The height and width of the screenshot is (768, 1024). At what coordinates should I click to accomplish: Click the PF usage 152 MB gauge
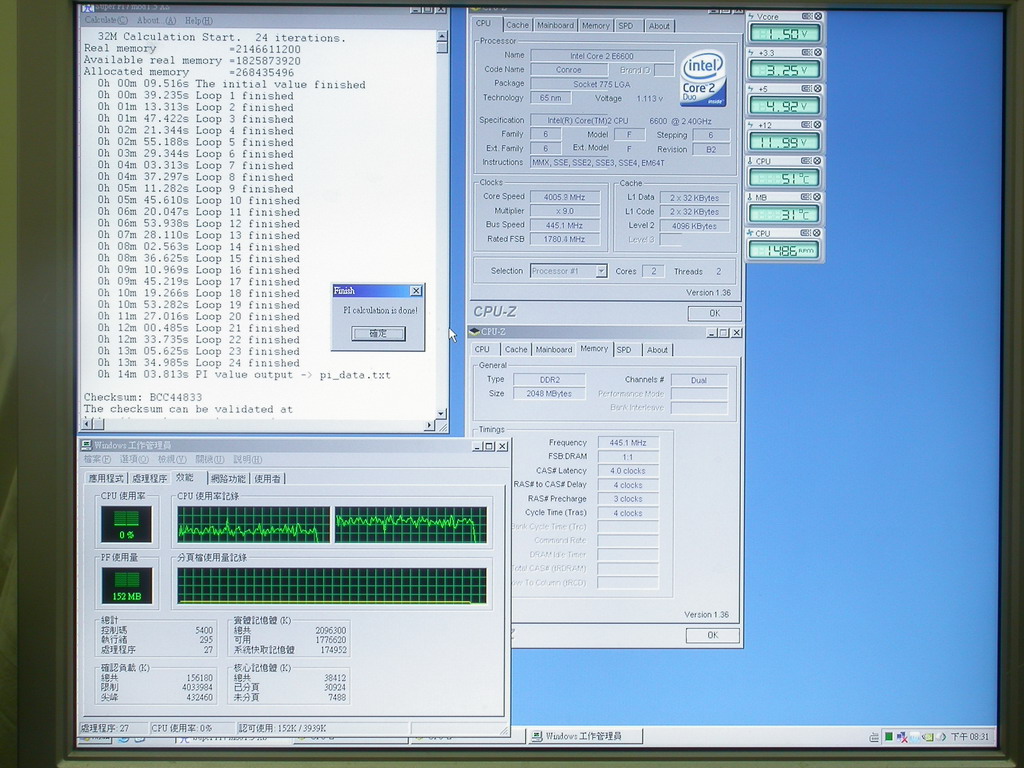[x=127, y=585]
